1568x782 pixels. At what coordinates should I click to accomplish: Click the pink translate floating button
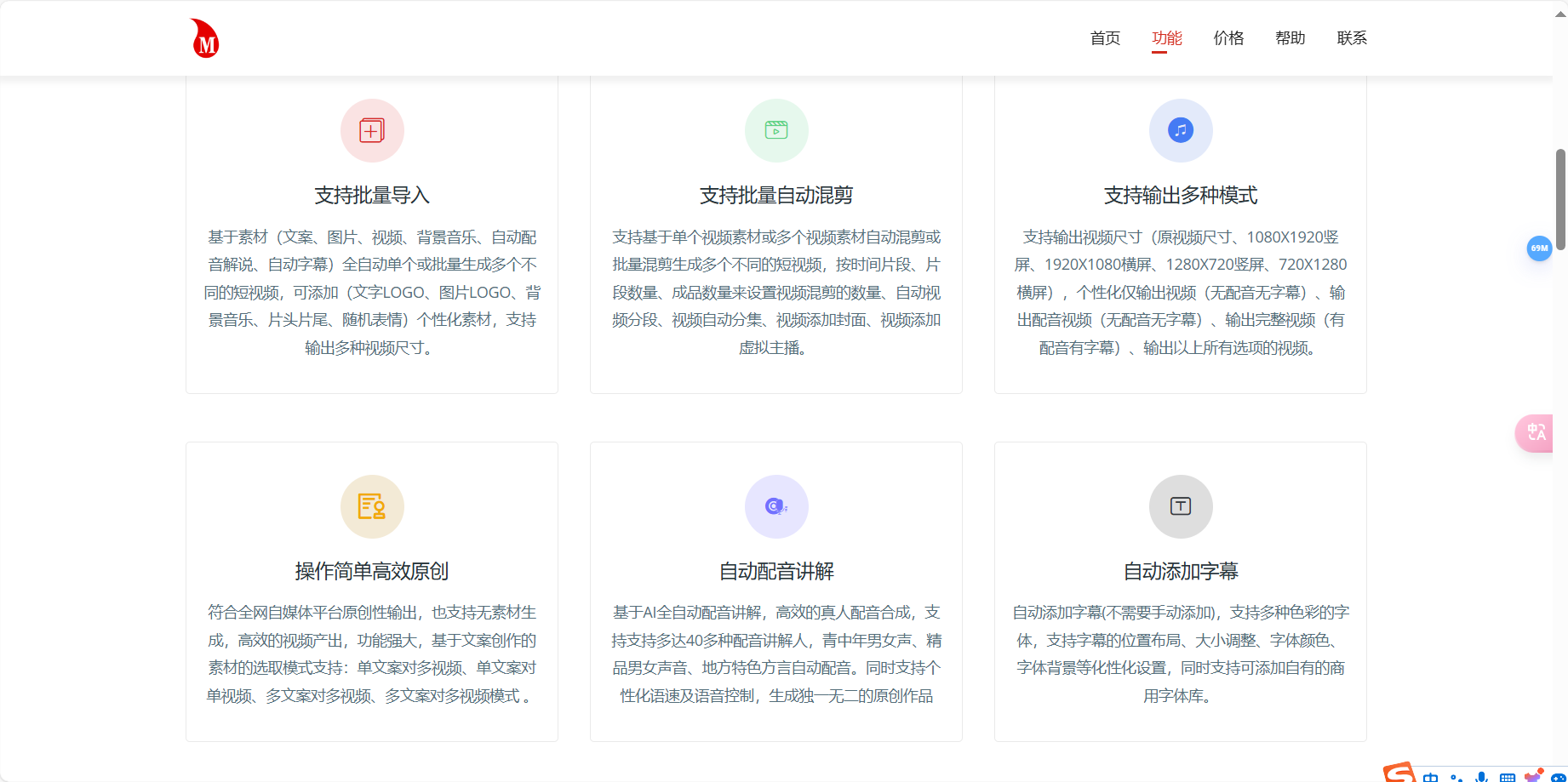click(x=1536, y=433)
